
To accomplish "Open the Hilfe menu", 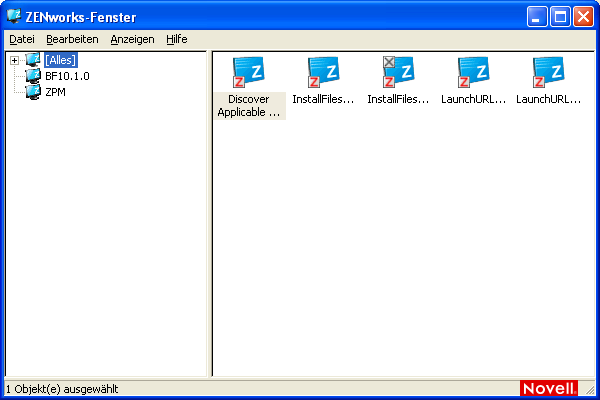I will point(177,39).
